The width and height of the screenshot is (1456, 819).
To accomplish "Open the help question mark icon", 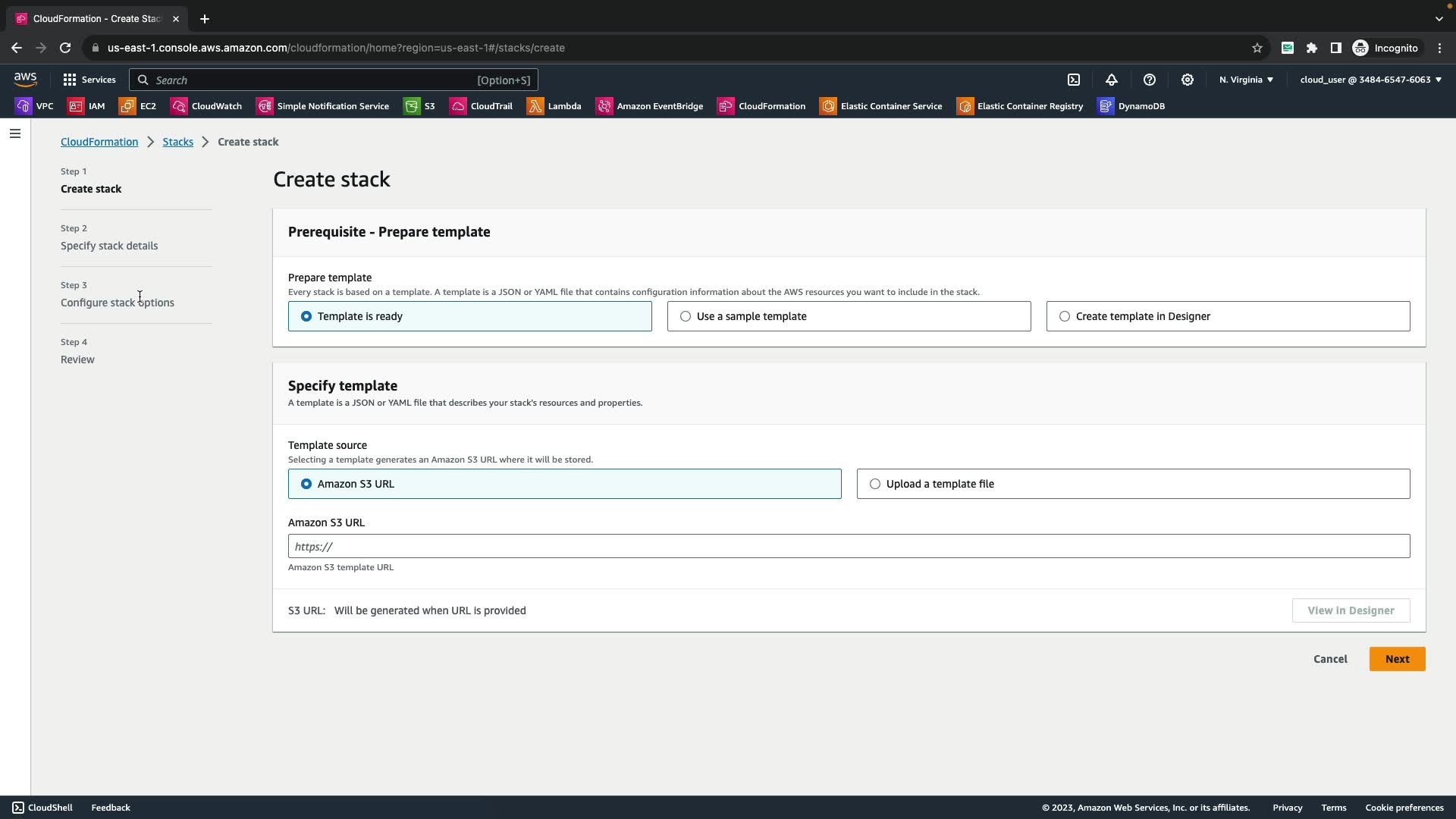I will pyautogui.click(x=1150, y=80).
